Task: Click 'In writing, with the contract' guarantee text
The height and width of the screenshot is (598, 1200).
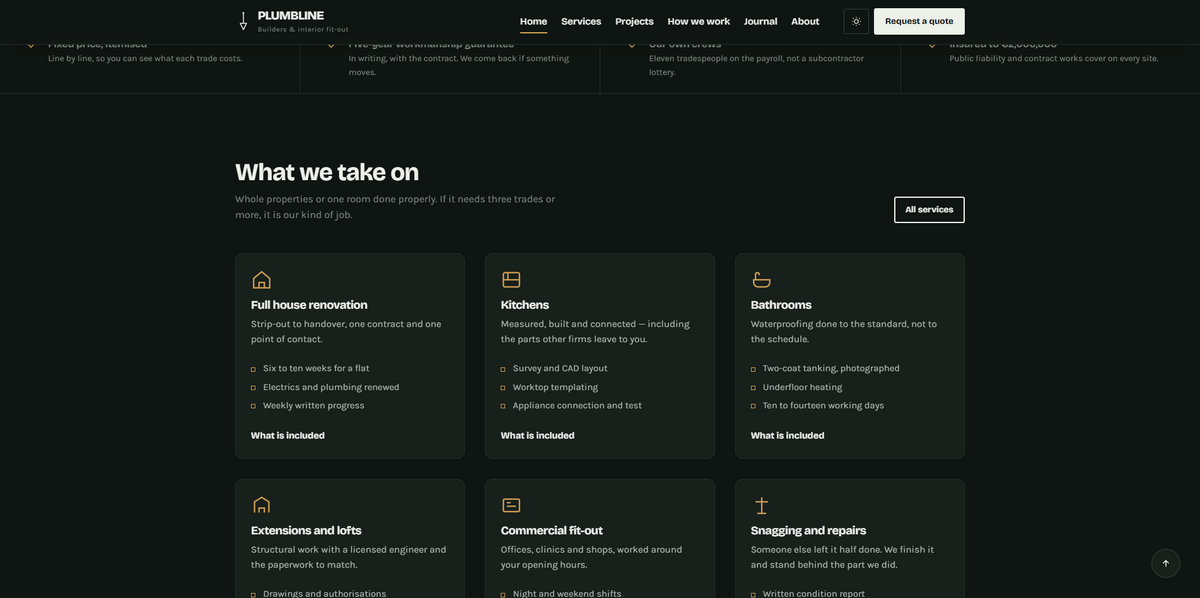Action: click(x=458, y=65)
